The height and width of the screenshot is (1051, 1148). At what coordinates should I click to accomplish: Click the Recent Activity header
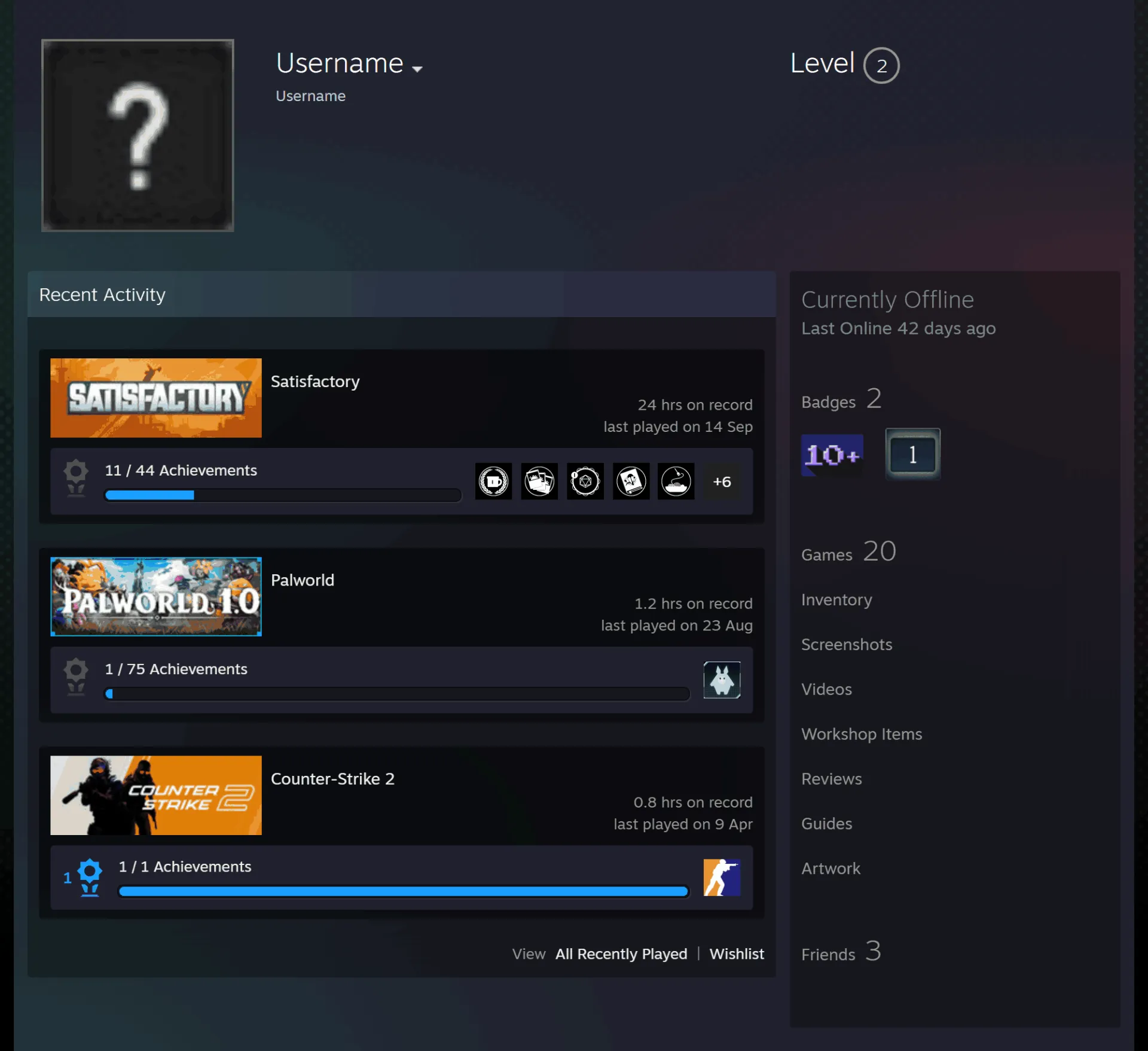point(402,294)
